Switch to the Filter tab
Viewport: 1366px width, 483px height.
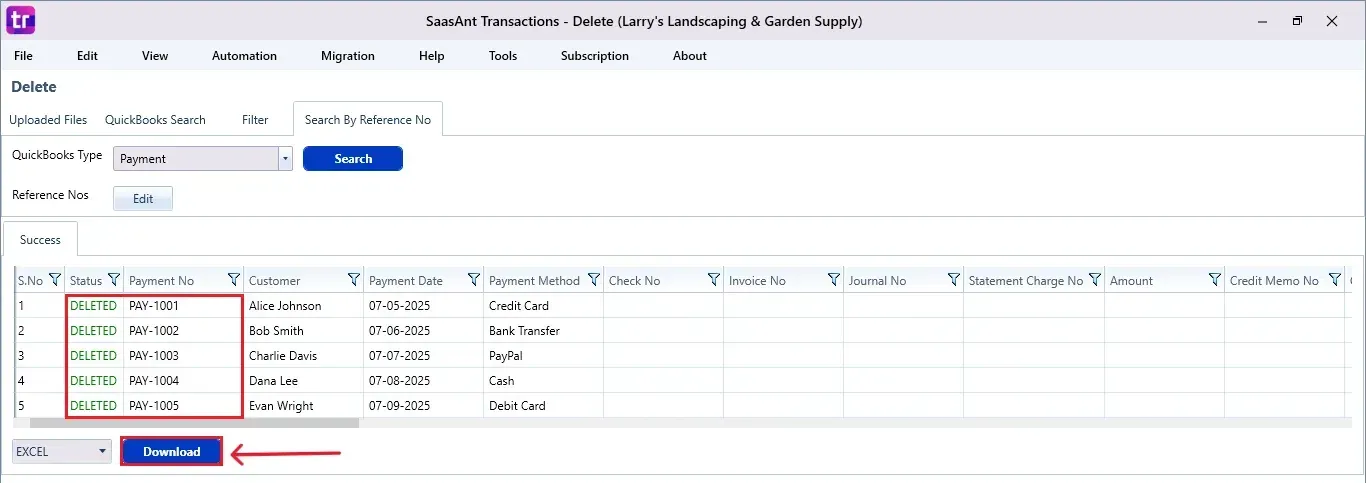255,120
